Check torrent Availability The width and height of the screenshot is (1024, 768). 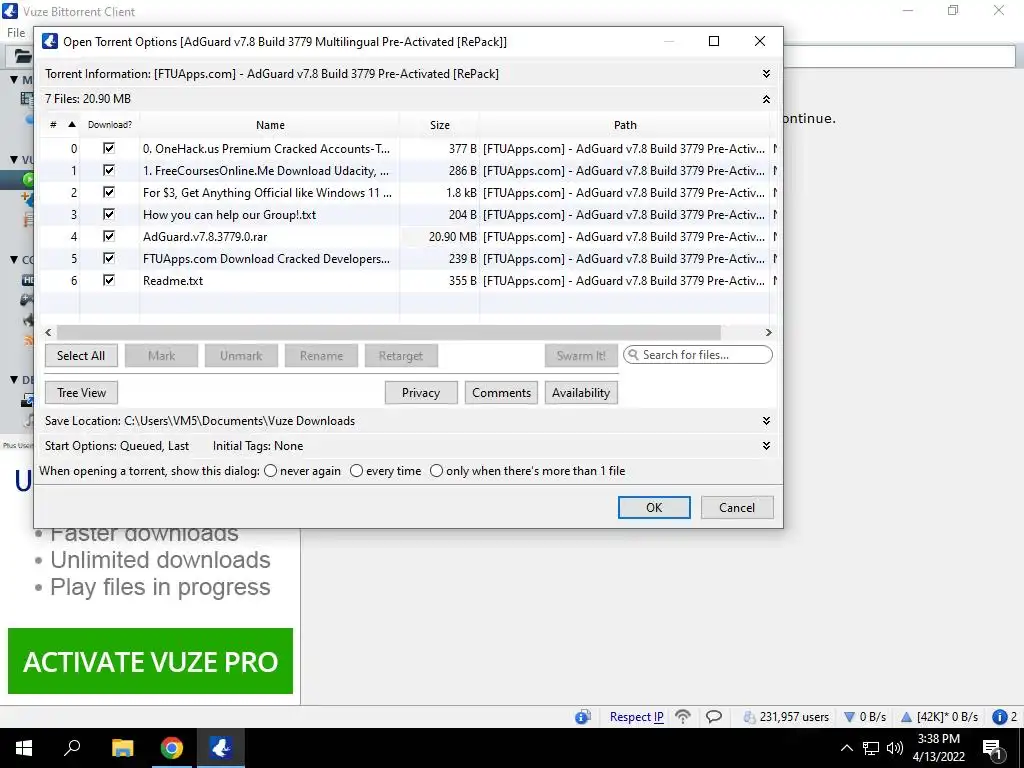click(x=581, y=393)
